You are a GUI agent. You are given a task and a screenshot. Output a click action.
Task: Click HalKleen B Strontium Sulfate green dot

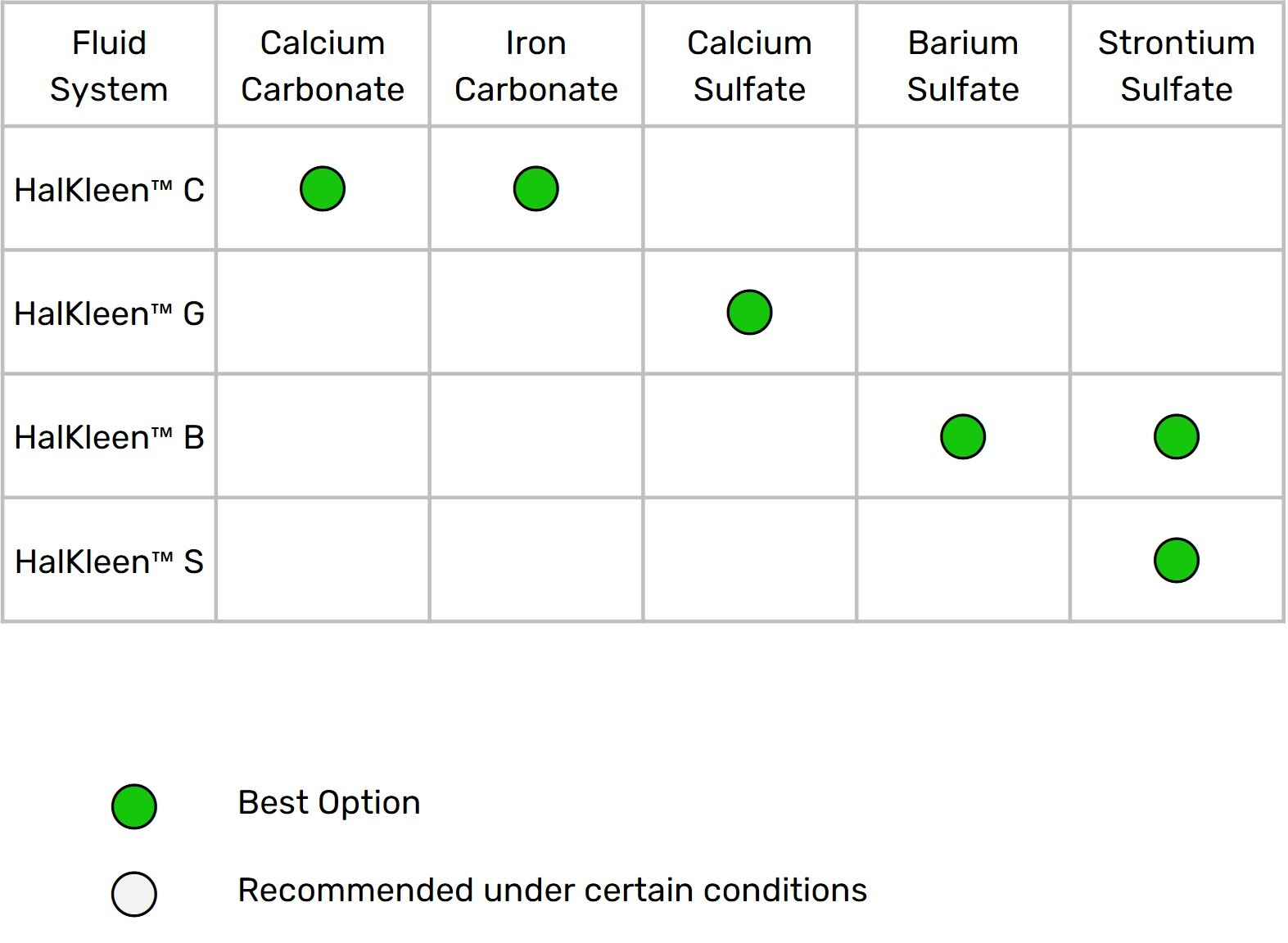point(1177,436)
